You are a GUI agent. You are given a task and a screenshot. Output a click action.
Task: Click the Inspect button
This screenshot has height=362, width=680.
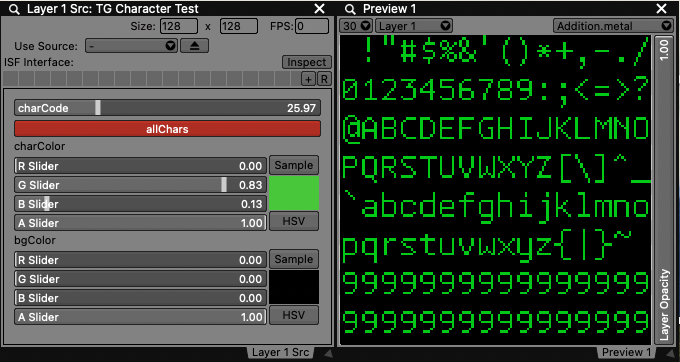[x=307, y=62]
